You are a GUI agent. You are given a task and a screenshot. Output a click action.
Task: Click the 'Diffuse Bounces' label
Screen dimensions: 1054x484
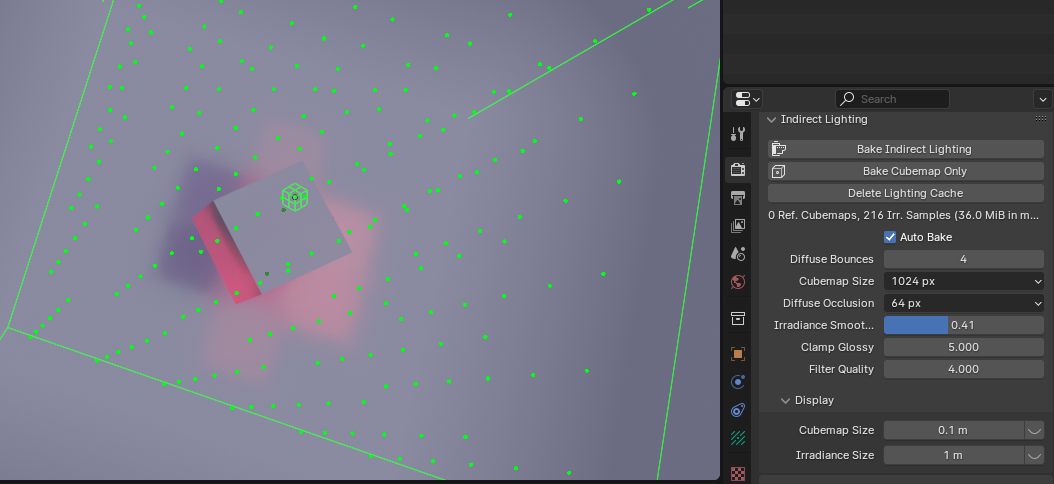[832, 259]
